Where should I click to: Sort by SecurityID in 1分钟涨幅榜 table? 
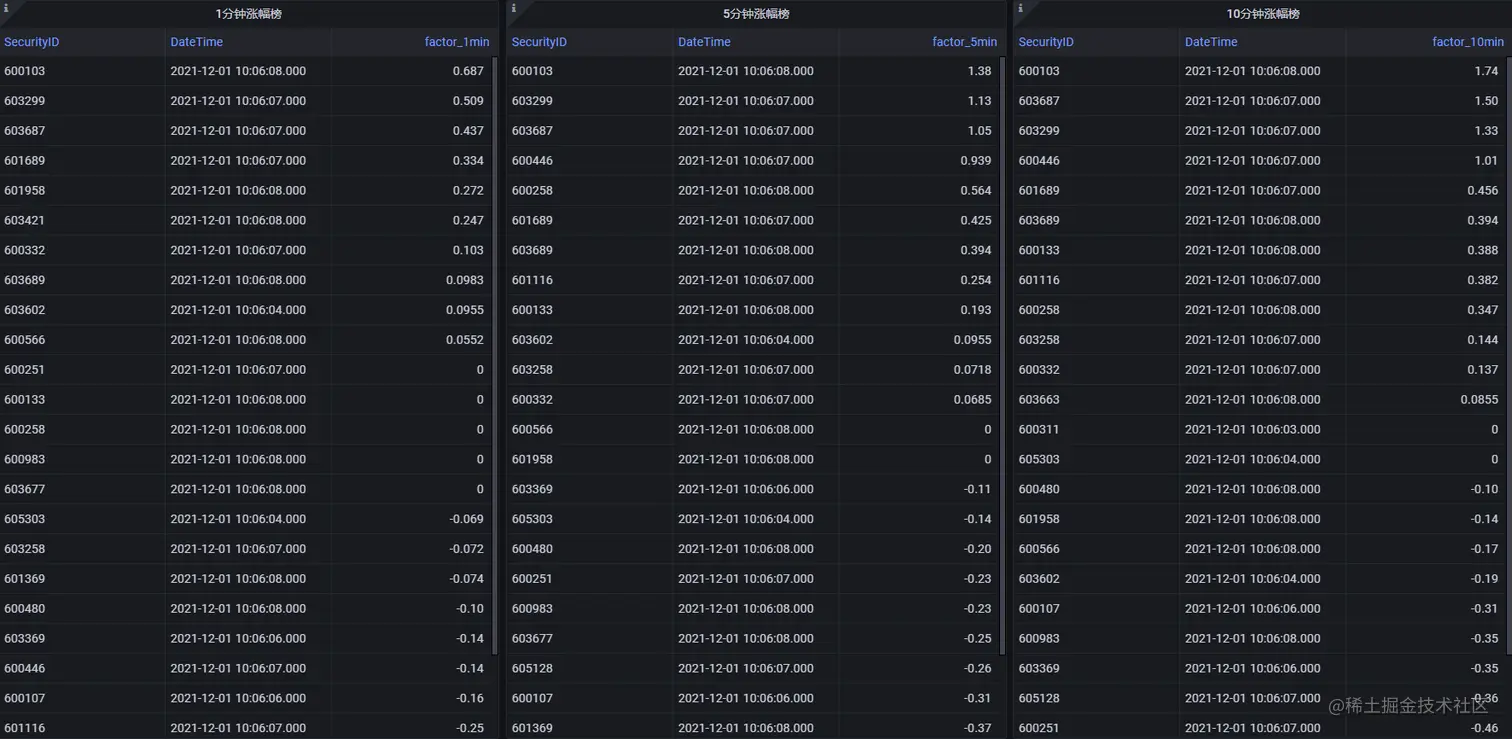pyautogui.click(x=32, y=42)
